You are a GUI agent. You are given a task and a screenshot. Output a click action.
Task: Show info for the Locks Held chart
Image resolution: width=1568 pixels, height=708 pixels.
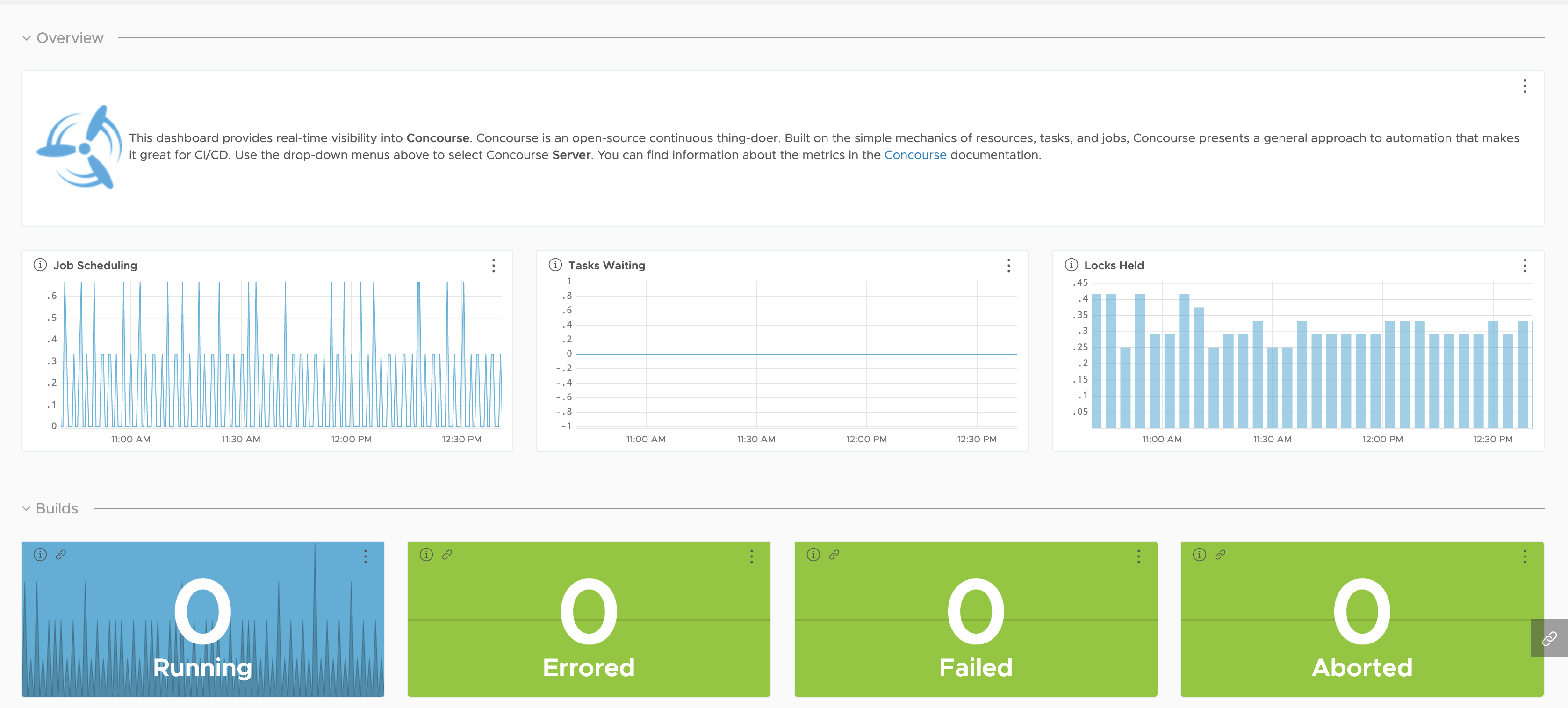[1072, 265]
